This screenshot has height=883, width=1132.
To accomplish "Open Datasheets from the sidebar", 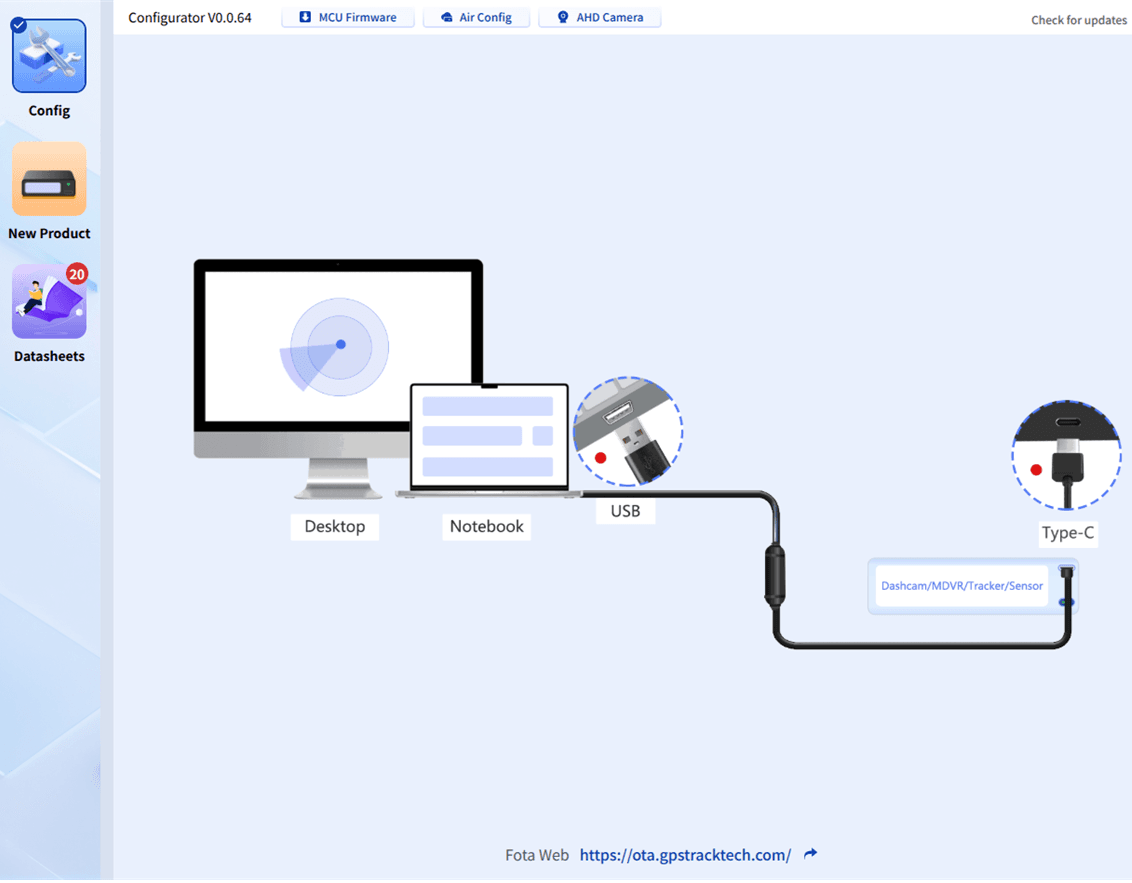I will [x=48, y=300].
